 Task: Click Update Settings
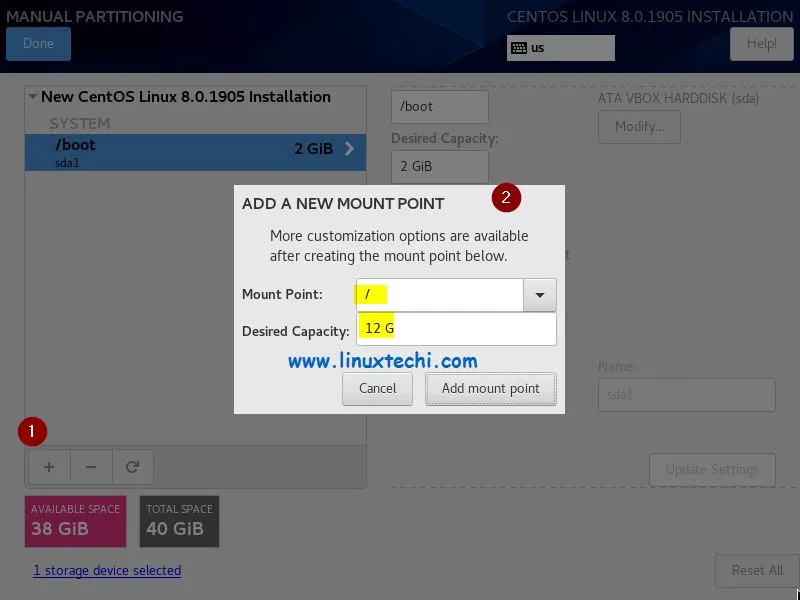(x=712, y=469)
